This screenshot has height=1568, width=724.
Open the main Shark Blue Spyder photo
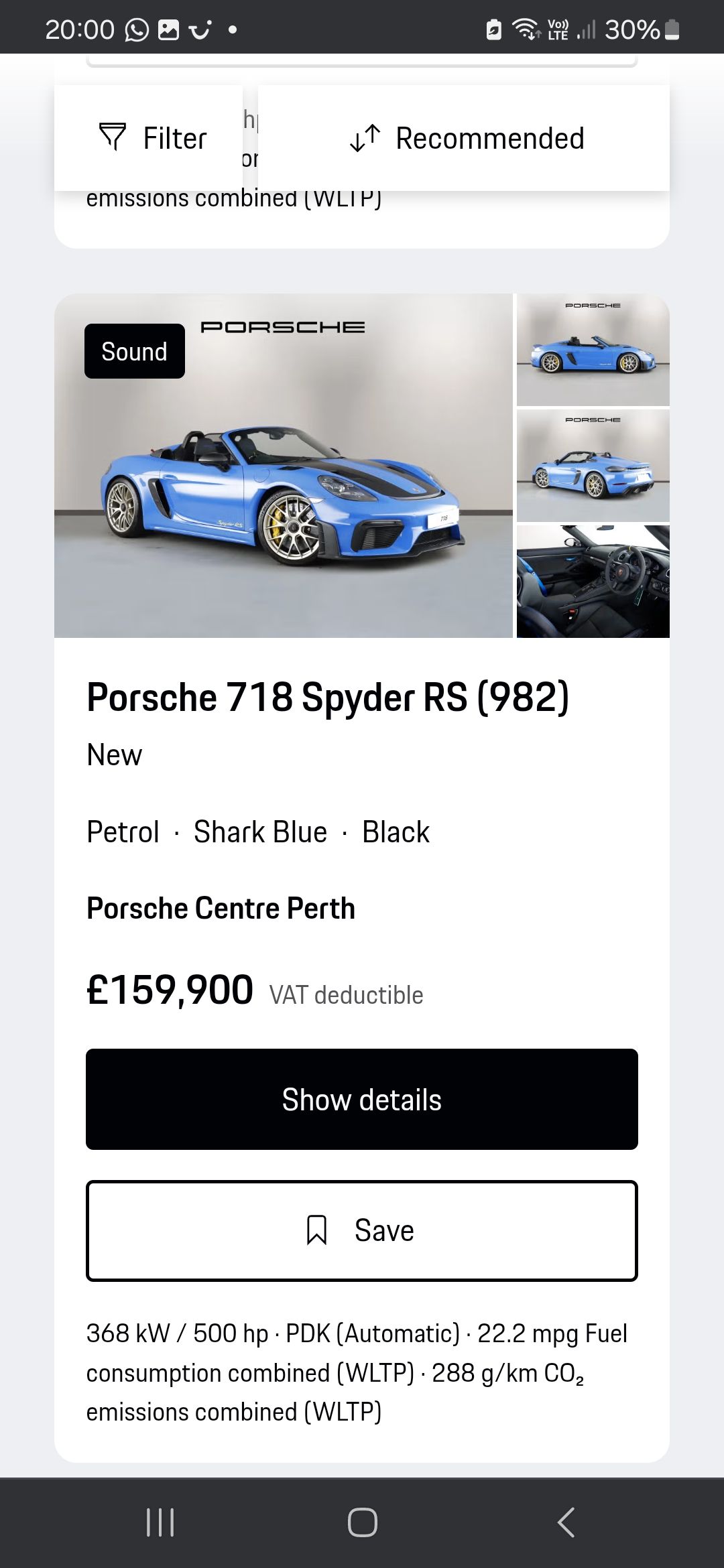point(283,482)
